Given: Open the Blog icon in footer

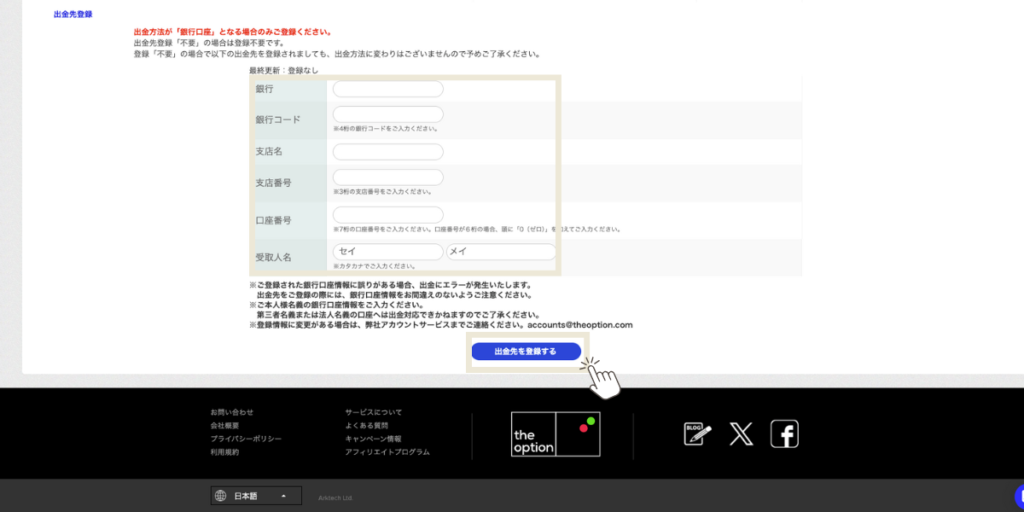Looking at the screenshot, I should click(x=697, y=434).
